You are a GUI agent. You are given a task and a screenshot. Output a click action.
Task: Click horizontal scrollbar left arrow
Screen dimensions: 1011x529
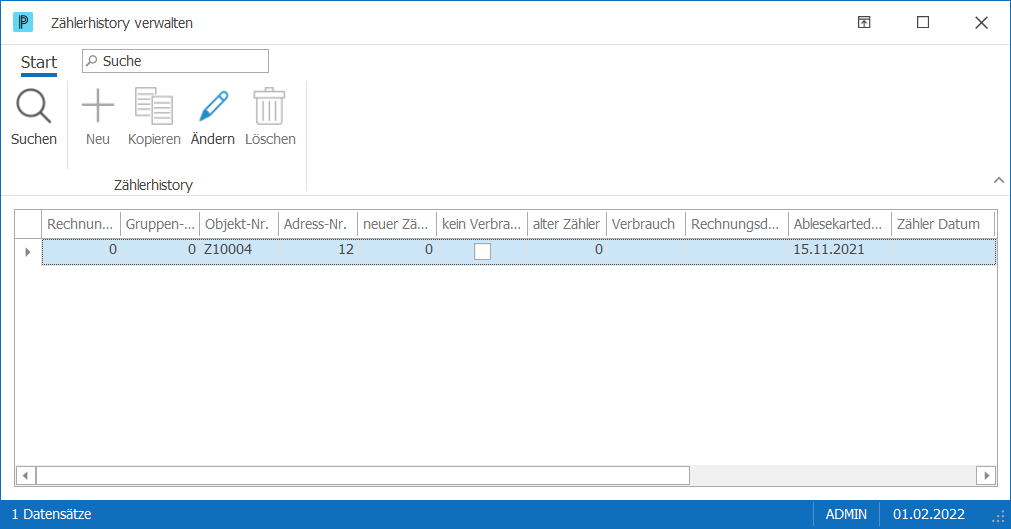coord(25,476)
